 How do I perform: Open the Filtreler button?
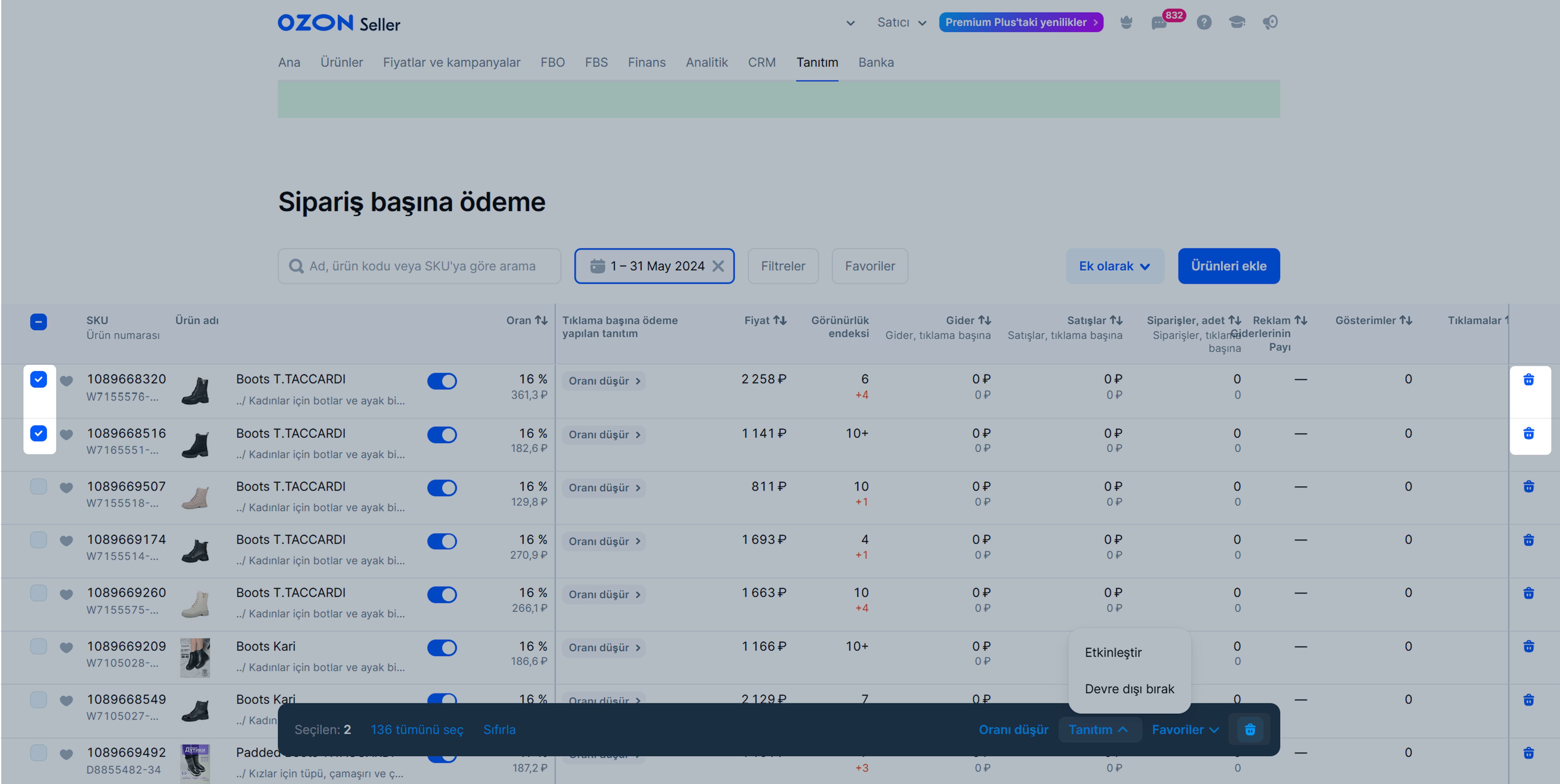pyautogui.click(x=783, y=266)
